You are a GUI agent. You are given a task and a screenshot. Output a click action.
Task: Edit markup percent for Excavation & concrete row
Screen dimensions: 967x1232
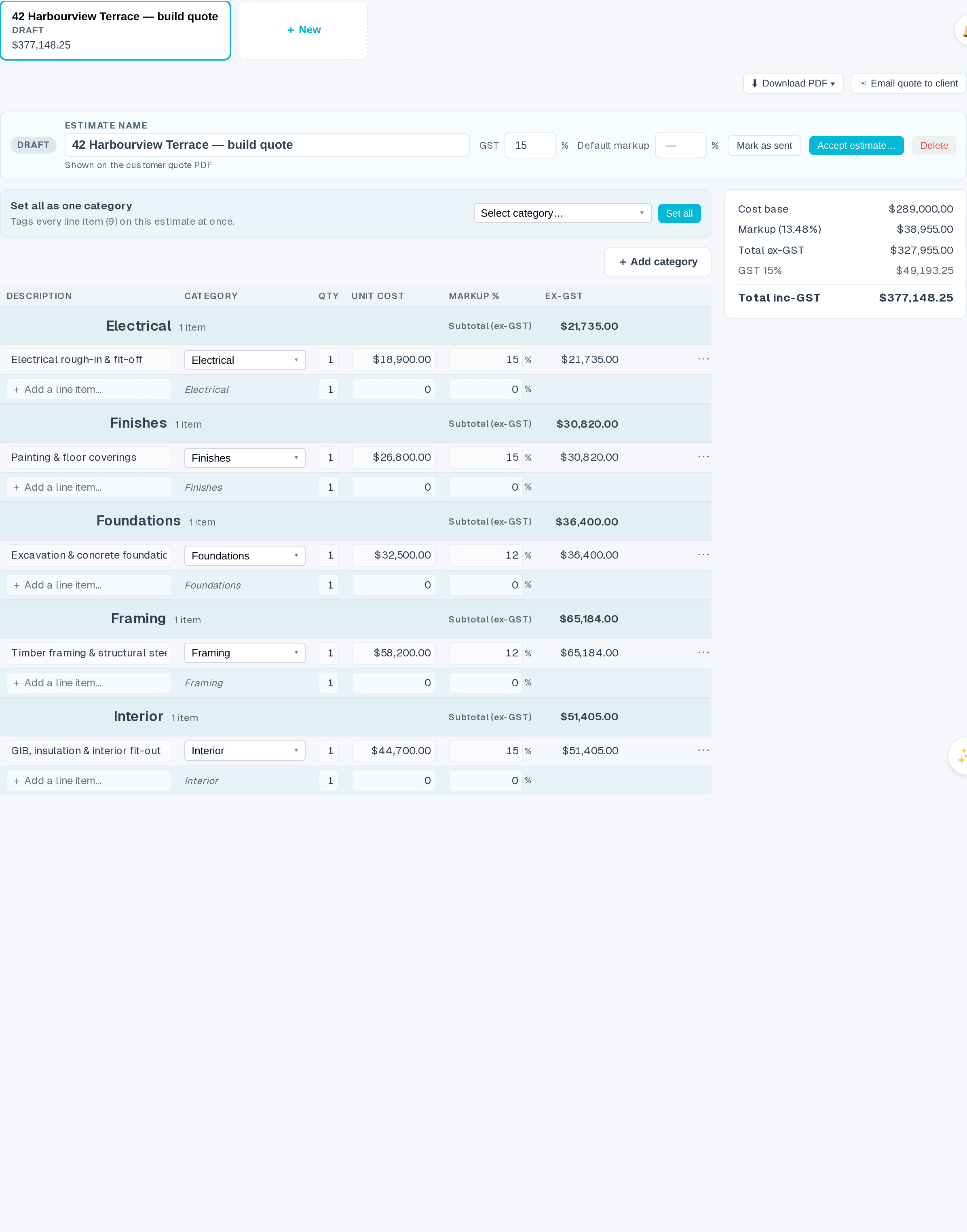486,555
